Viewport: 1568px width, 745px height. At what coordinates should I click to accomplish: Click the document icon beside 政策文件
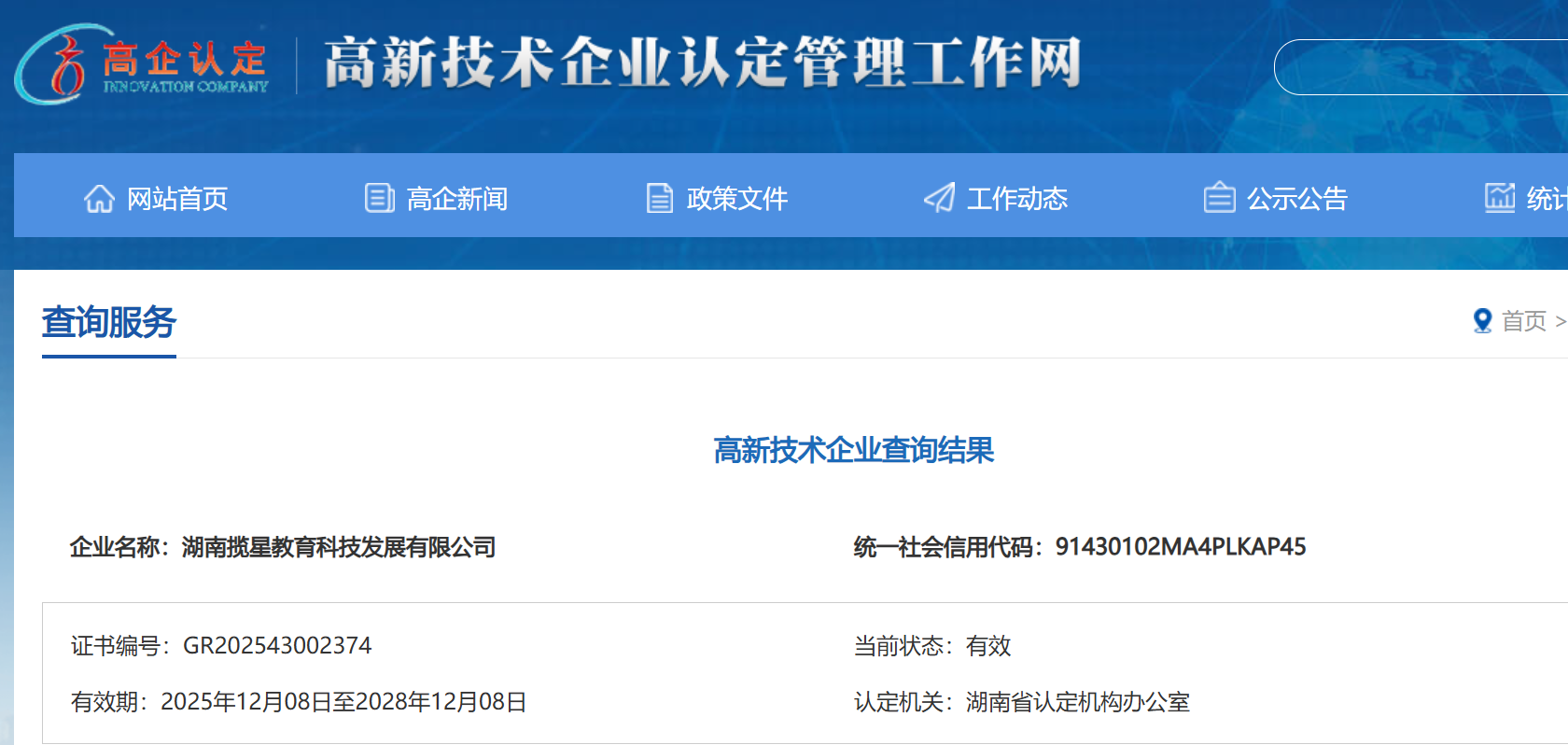pyautogui.click(x=660, y=198)
